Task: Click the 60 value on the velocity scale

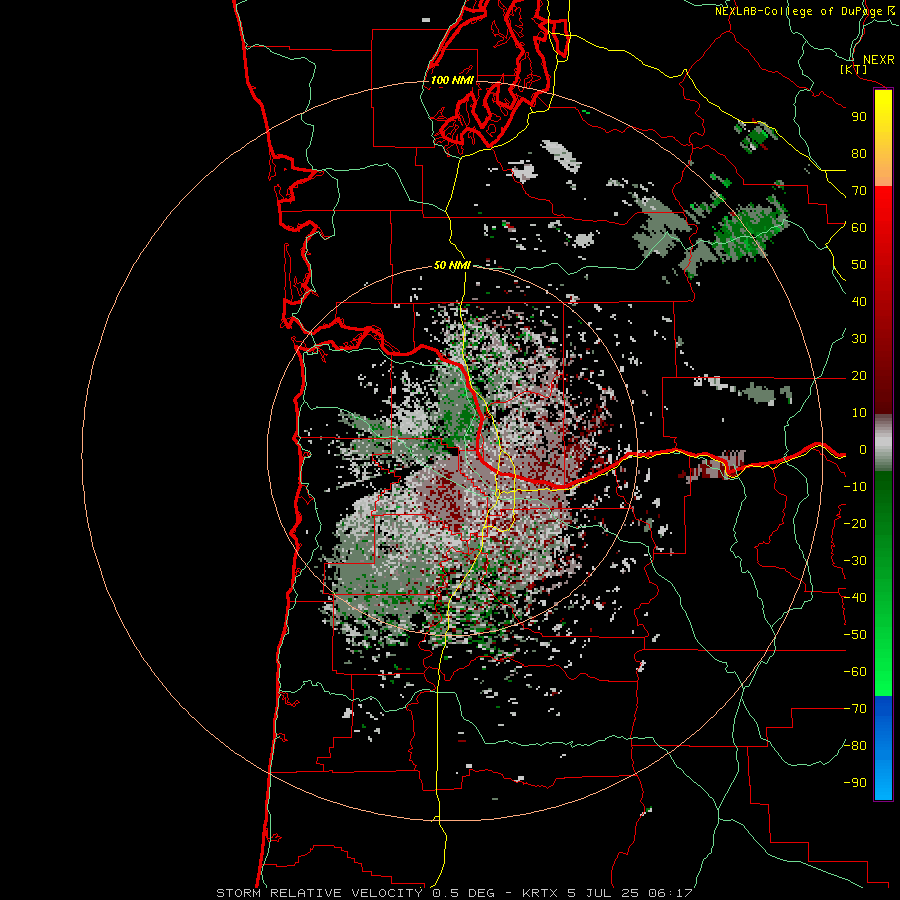Action: pyautogui.click(x=859, y=228)
